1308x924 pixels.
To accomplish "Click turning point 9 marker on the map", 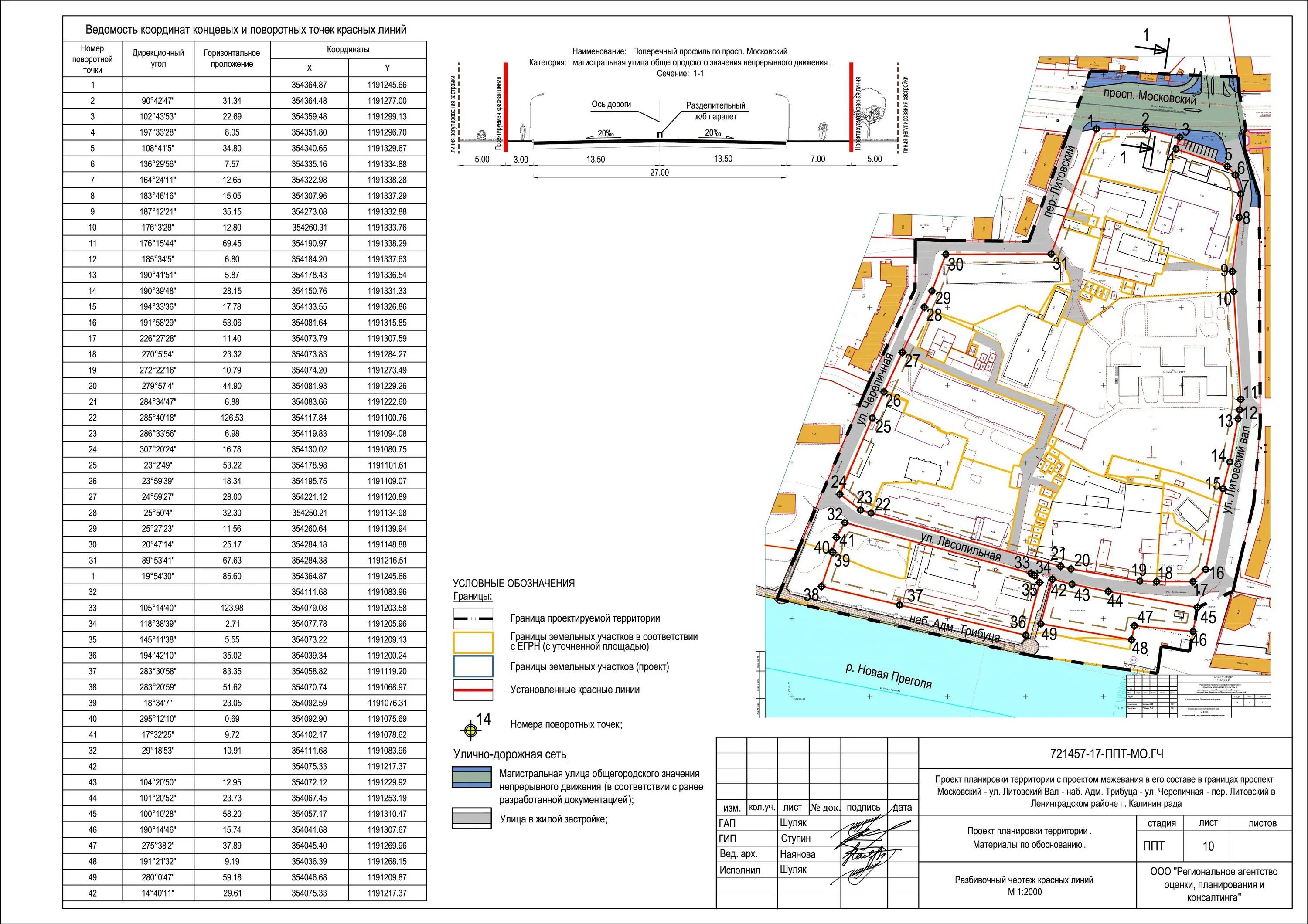I will pyautogui.click(x=1232, y=272).
